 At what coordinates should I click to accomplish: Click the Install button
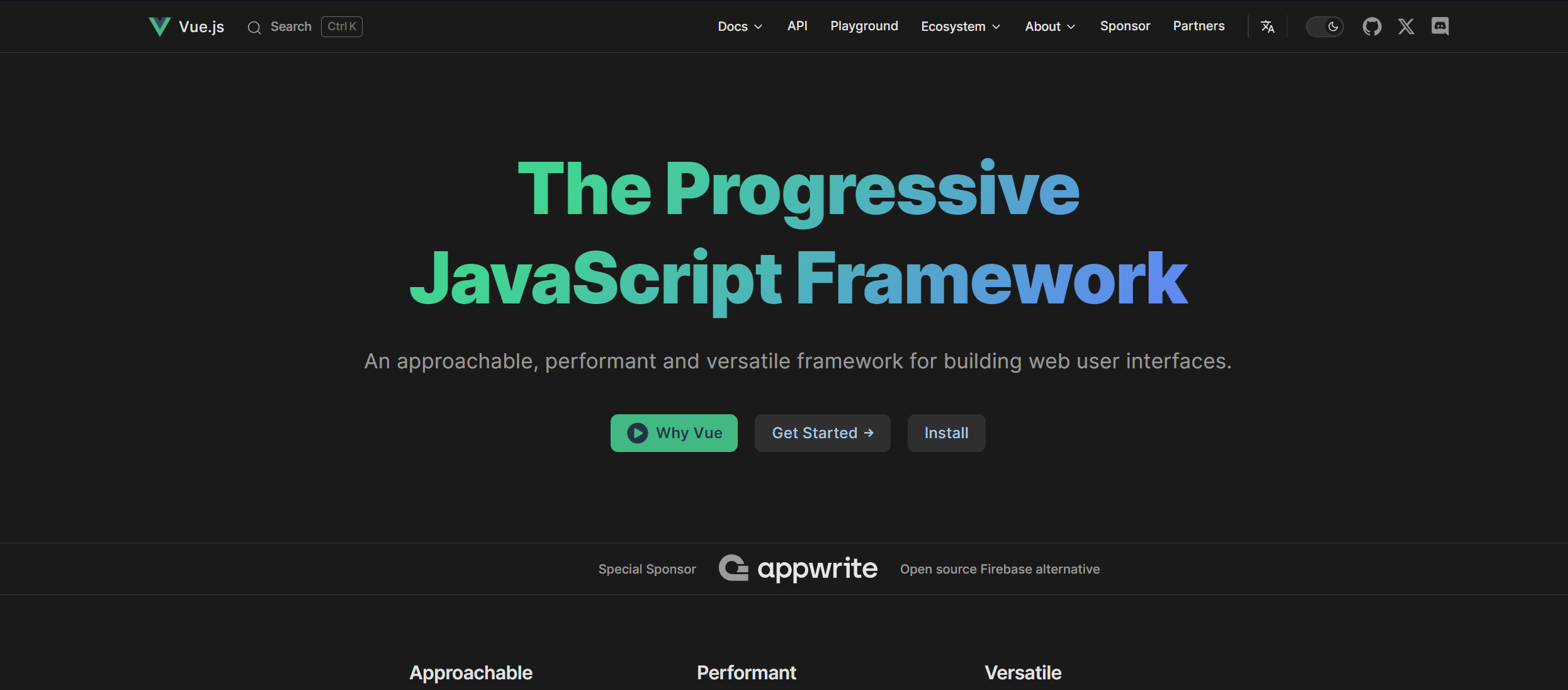point(946,433)
